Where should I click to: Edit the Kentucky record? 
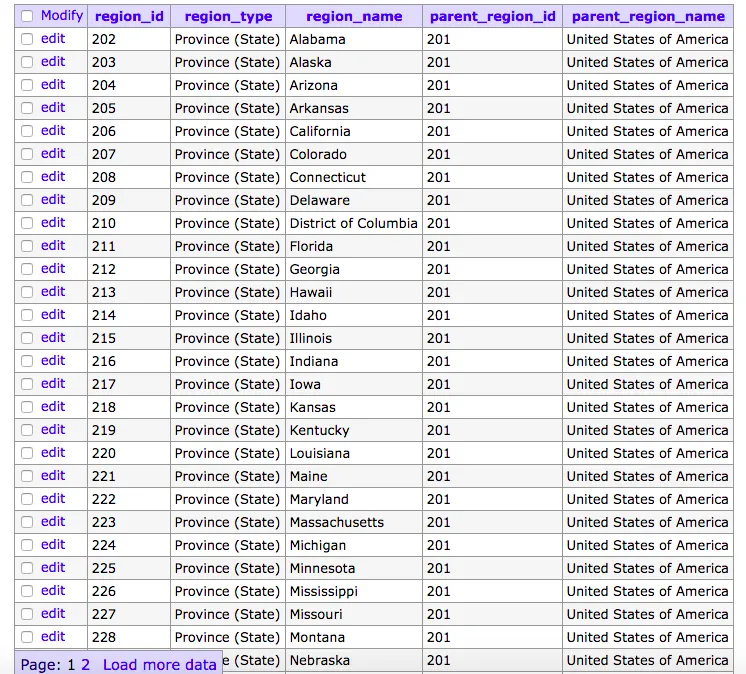53,430
